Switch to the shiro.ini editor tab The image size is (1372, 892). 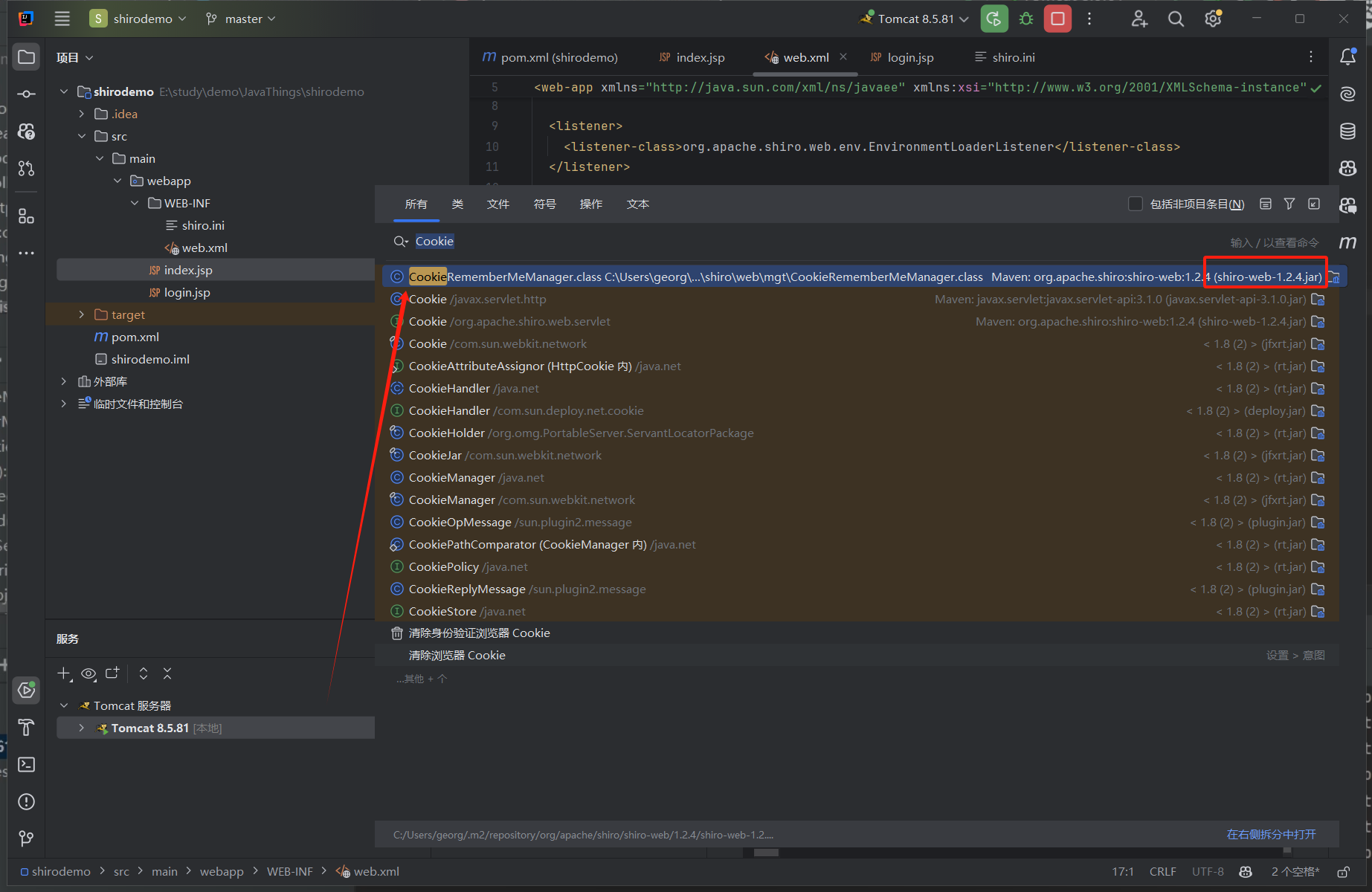(1005, 57)
